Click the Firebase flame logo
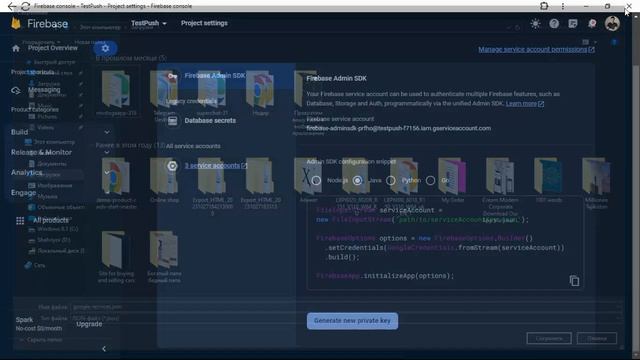The height and width of the screenshot is (360, 640). 16,24
